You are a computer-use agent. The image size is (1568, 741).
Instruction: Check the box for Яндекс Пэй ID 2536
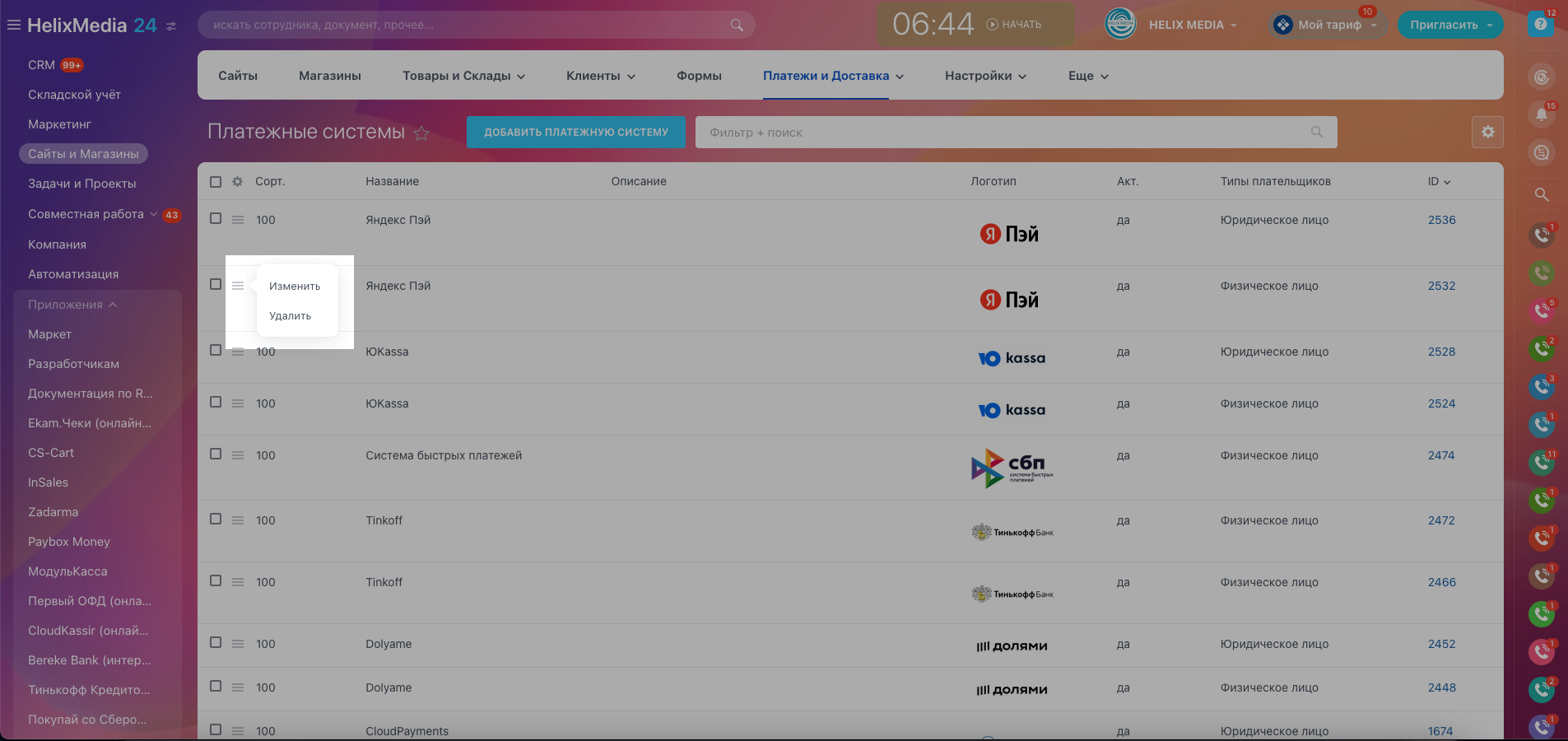tap(216, 219)
